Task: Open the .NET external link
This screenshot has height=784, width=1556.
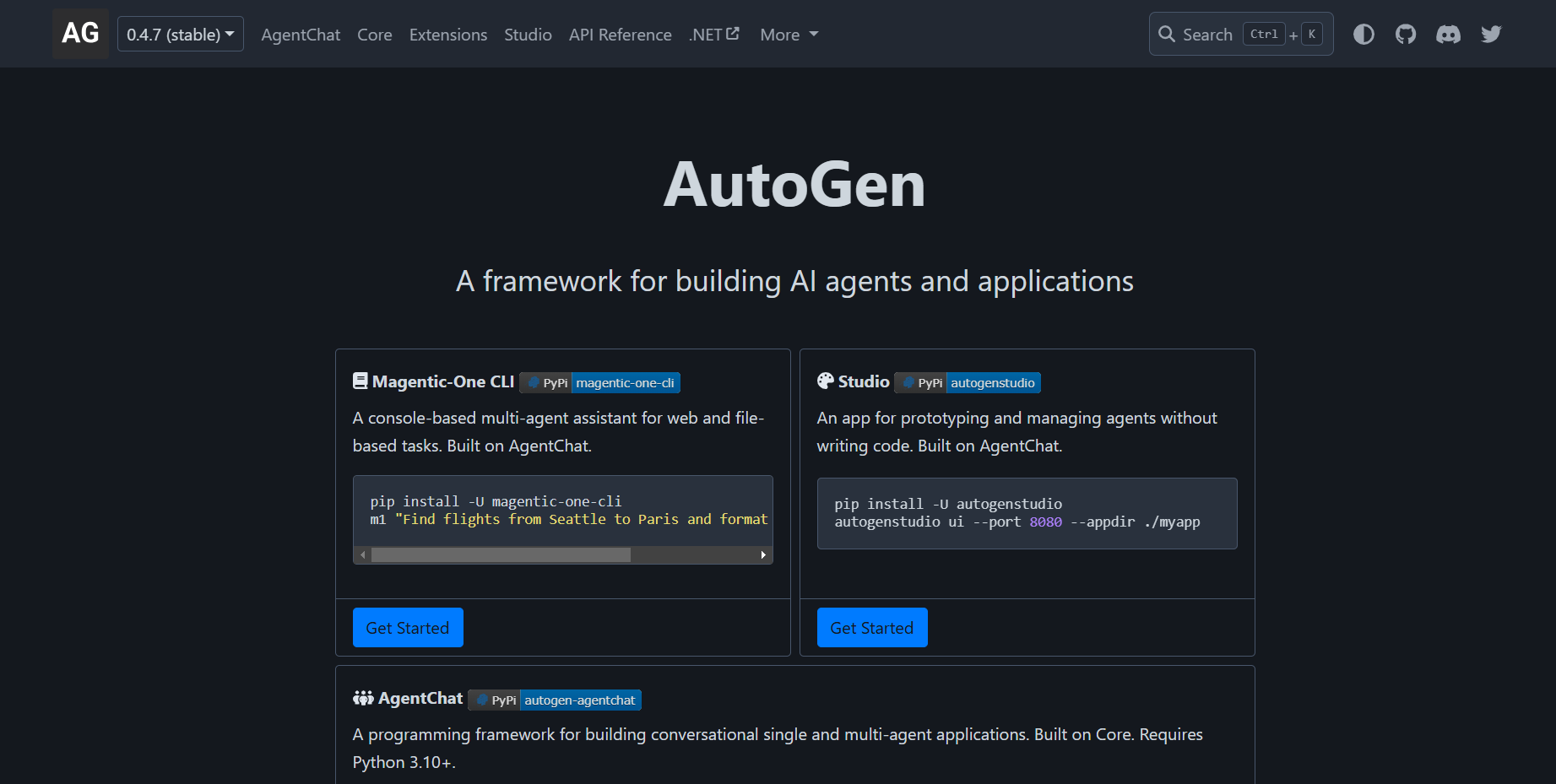Action: click(x=714, y=35)
